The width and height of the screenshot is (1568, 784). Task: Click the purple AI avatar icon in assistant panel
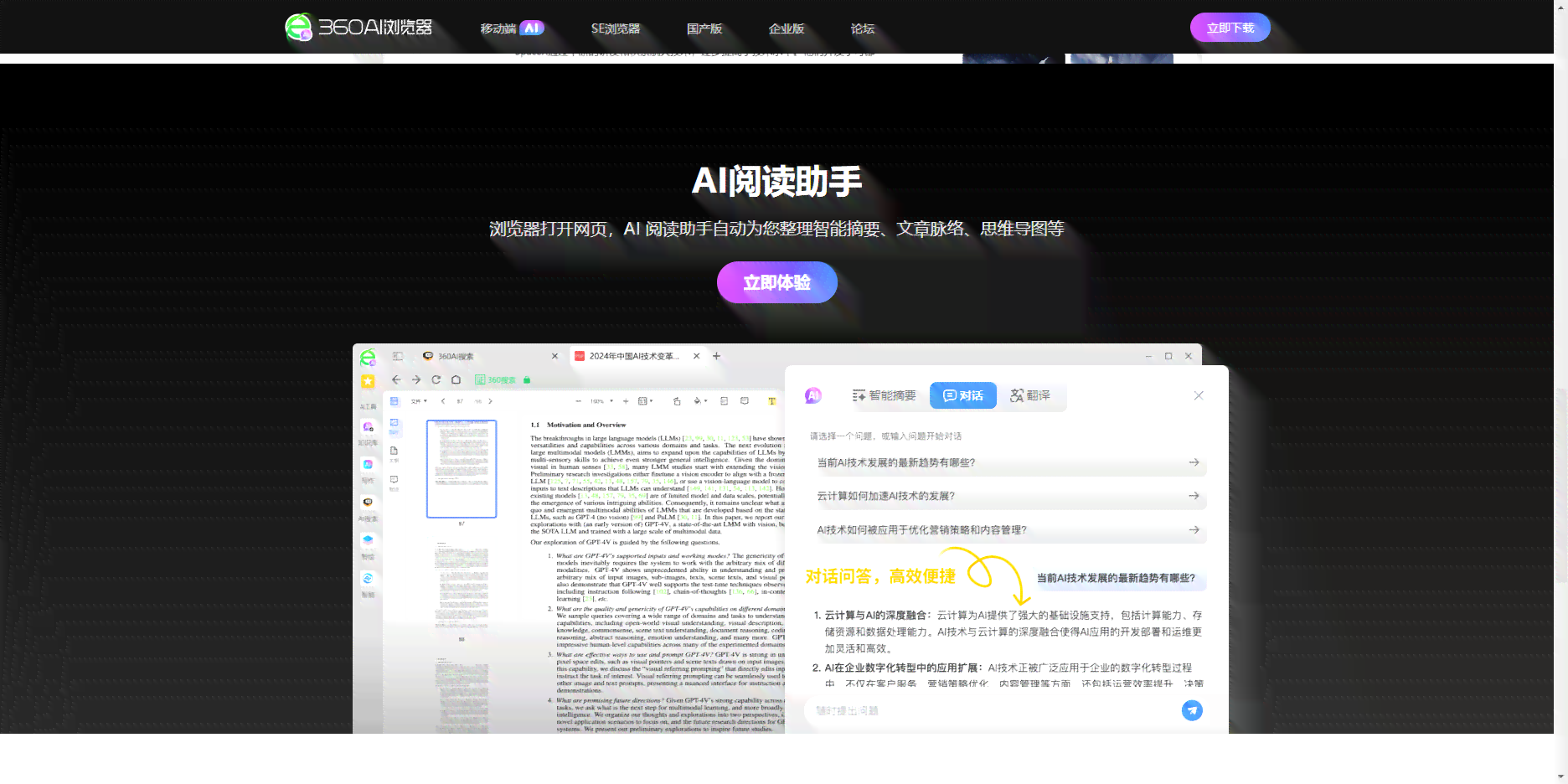point(813,395)
